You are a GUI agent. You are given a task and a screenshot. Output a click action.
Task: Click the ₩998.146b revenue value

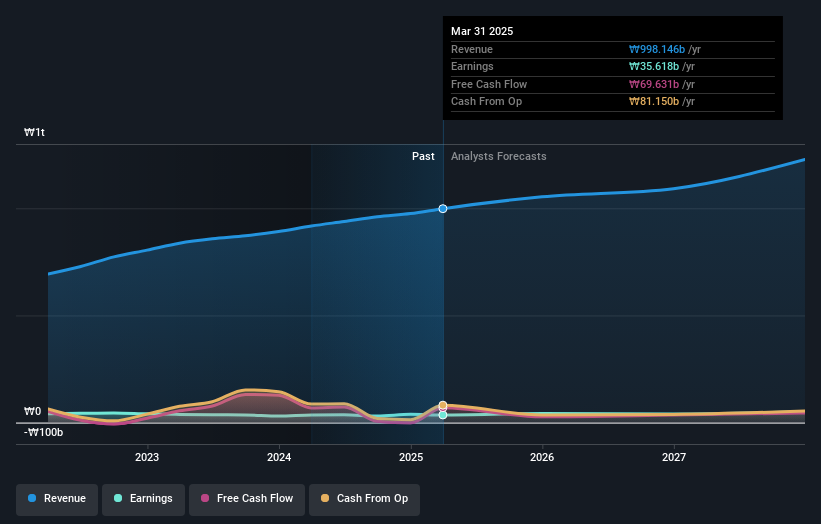(x=657, y=50)
